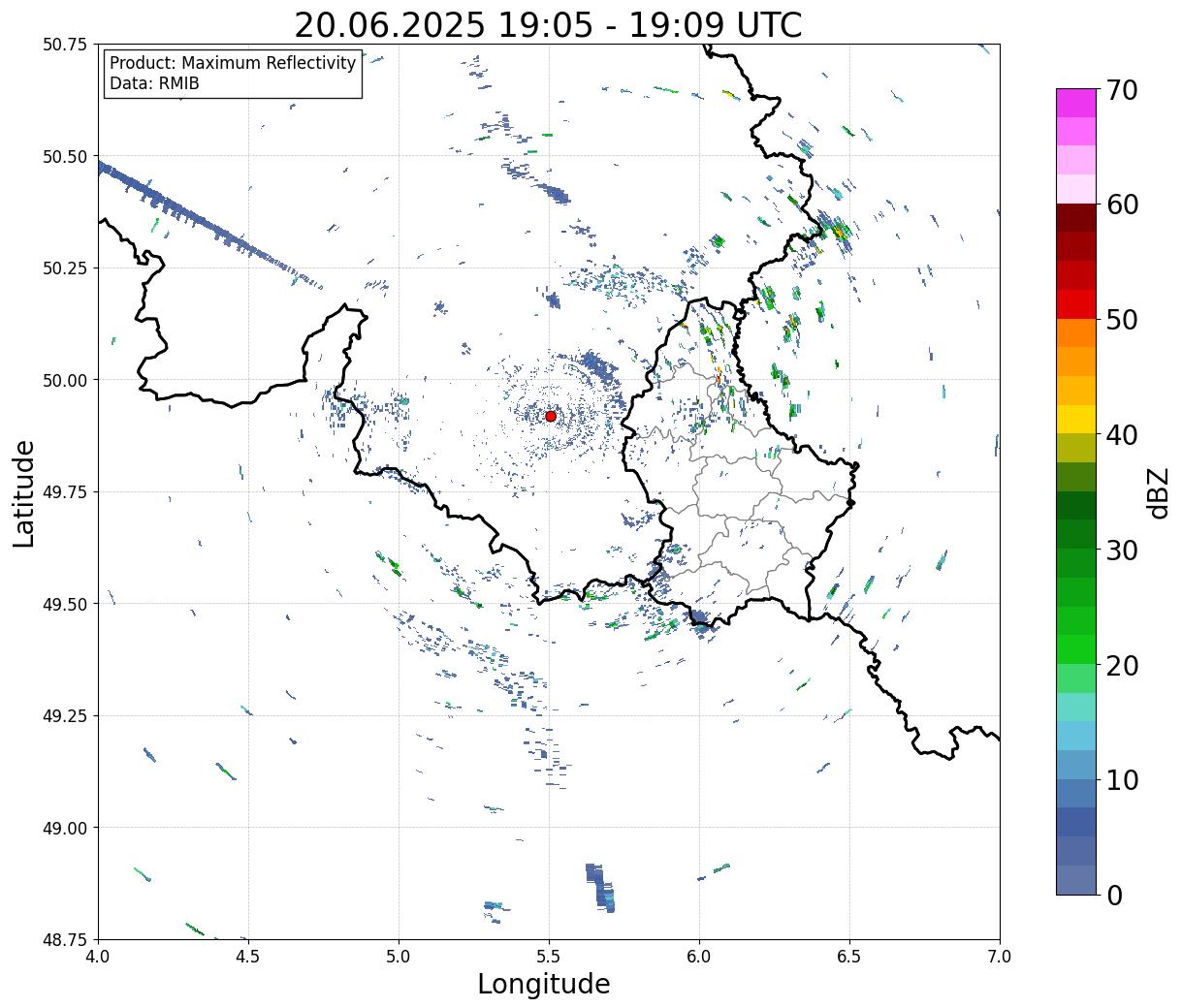Click the longitude tick label "5.0"
Image resolution: width=1182 pixels, height=1008 pixels.
click(x=399, y=957)
